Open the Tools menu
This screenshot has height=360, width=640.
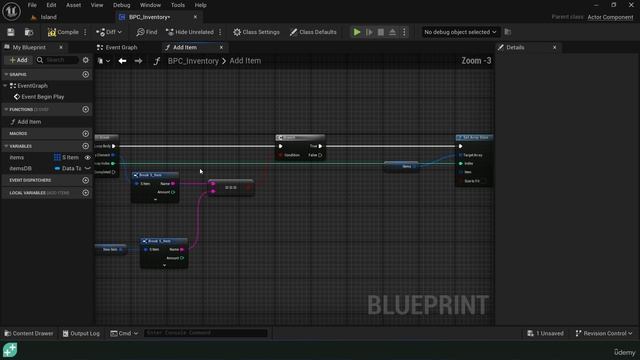coord(178,5)
